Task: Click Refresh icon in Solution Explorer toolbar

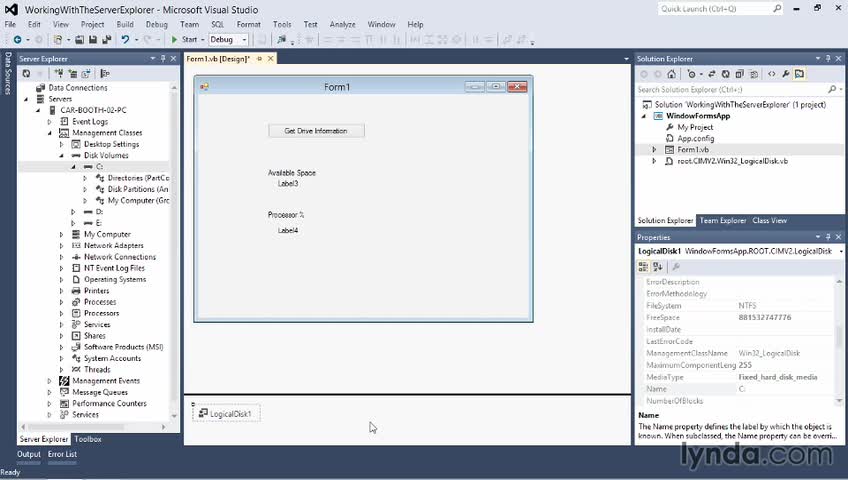Action: (726, 74)
